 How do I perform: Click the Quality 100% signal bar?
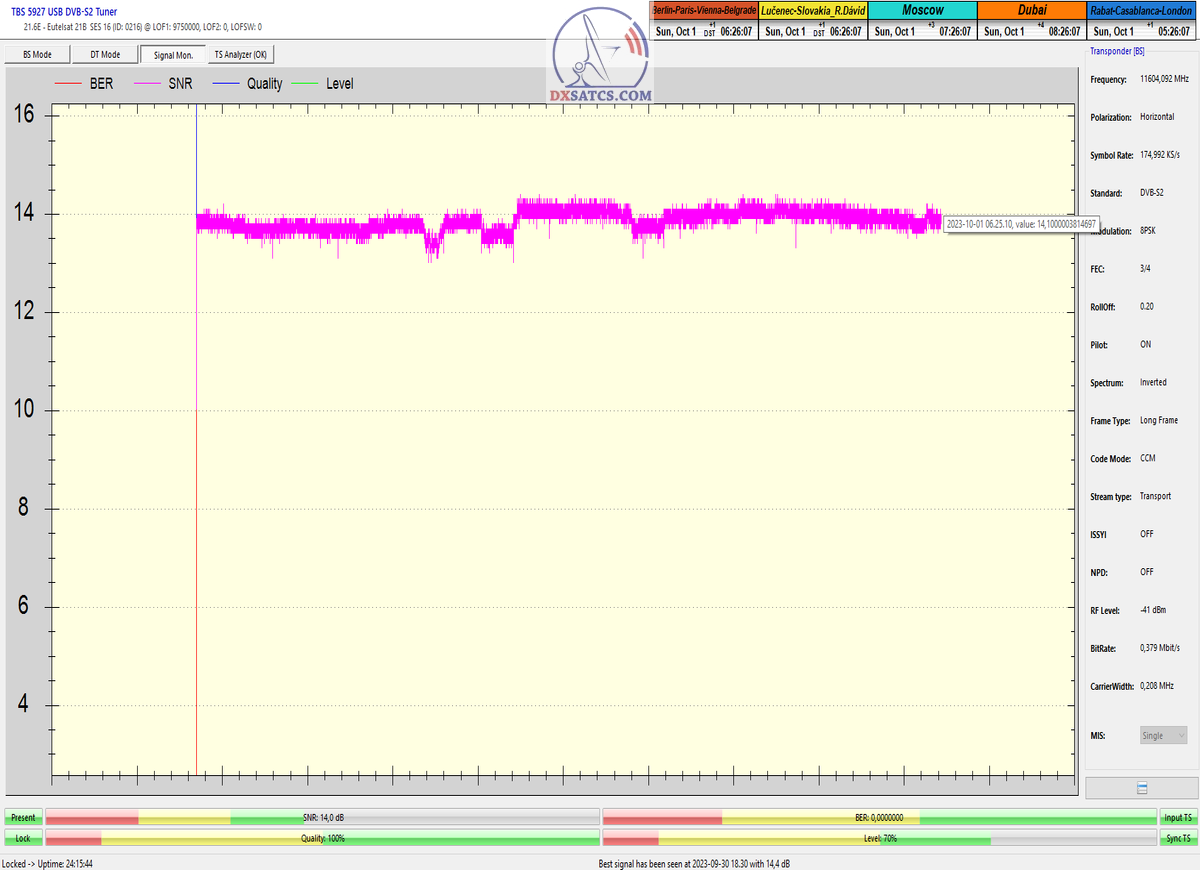(323, 837)
